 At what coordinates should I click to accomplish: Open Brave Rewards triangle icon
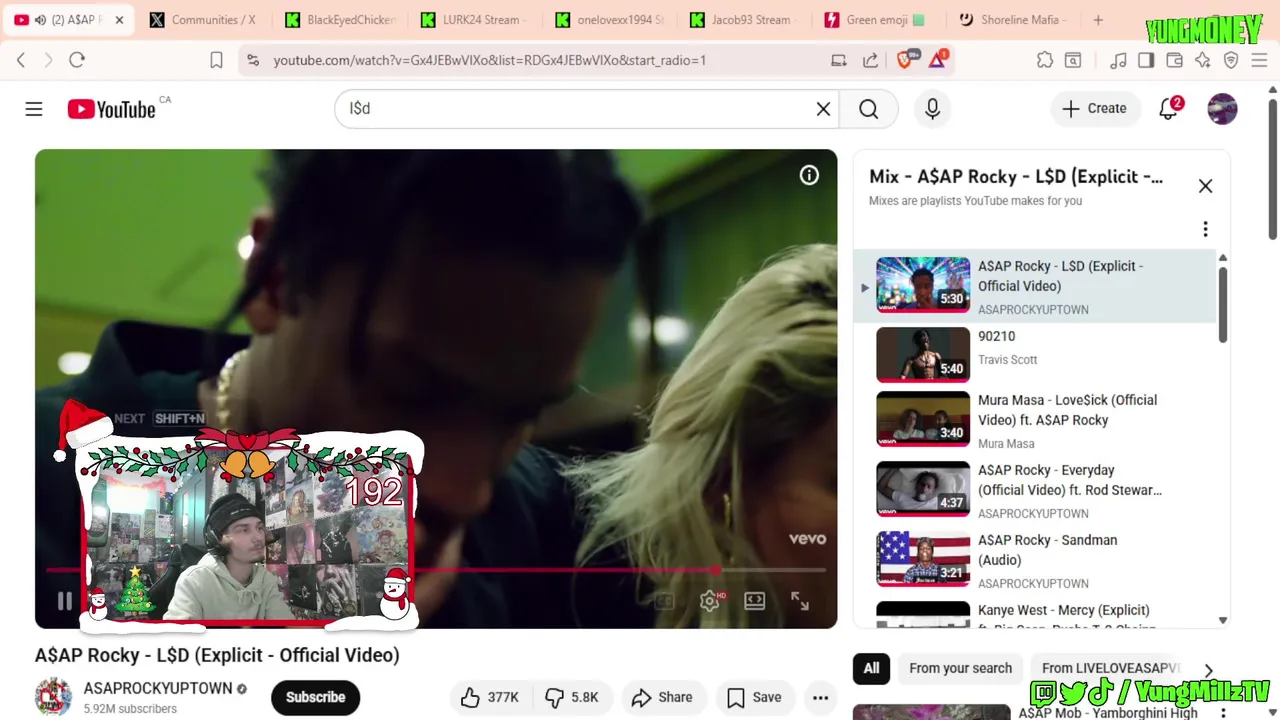pos(938,60)
